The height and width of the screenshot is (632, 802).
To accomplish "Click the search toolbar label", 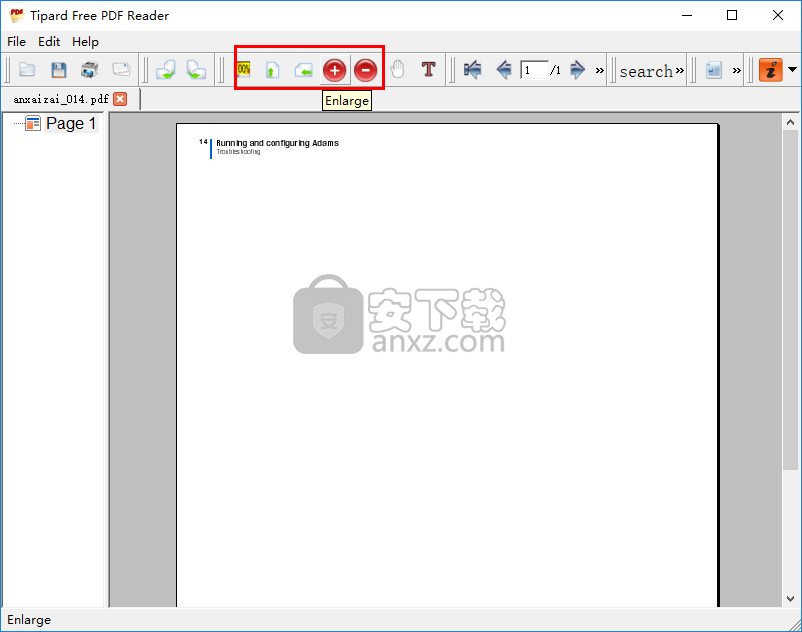I will point(646,71).
